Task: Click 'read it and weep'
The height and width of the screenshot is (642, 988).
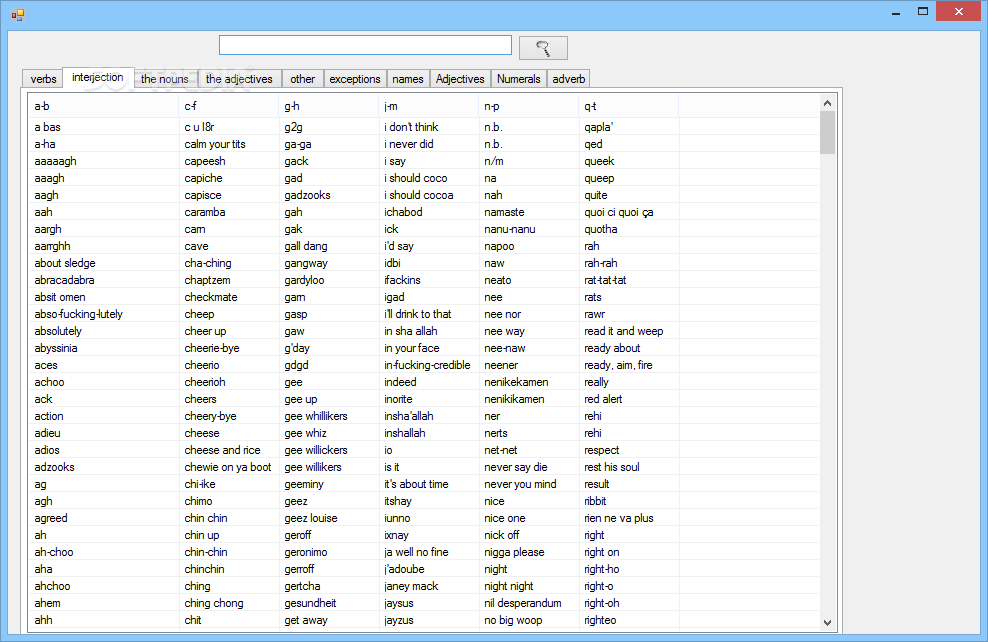Action: [623, 331]
